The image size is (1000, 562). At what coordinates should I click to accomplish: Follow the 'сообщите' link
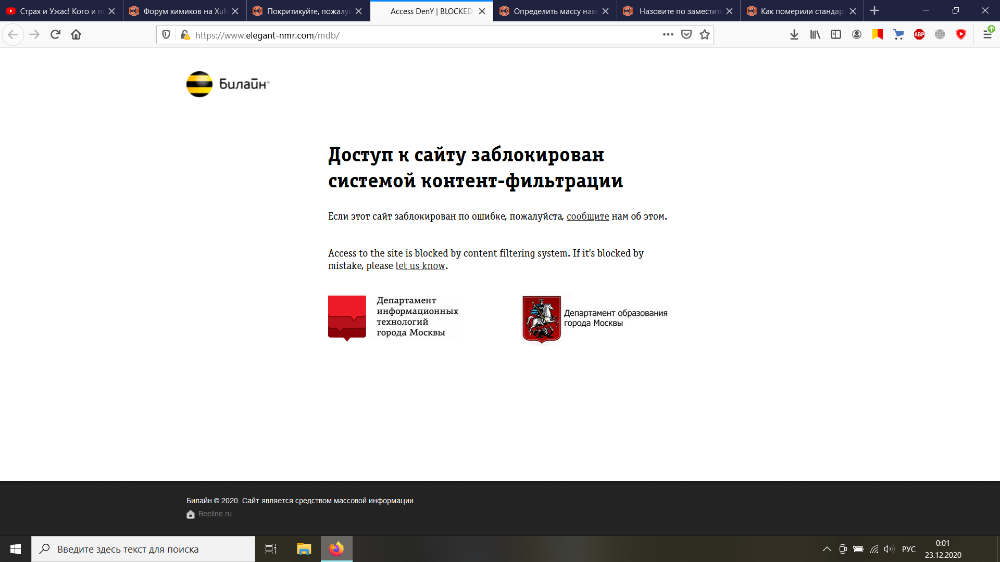(587, 216)
